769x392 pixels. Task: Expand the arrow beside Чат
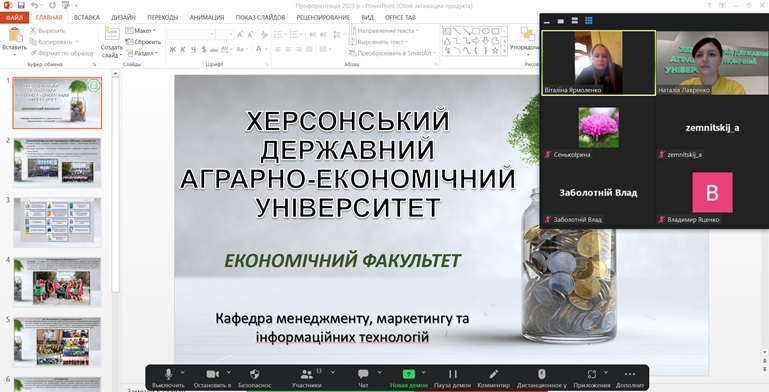tap(380, 372)
